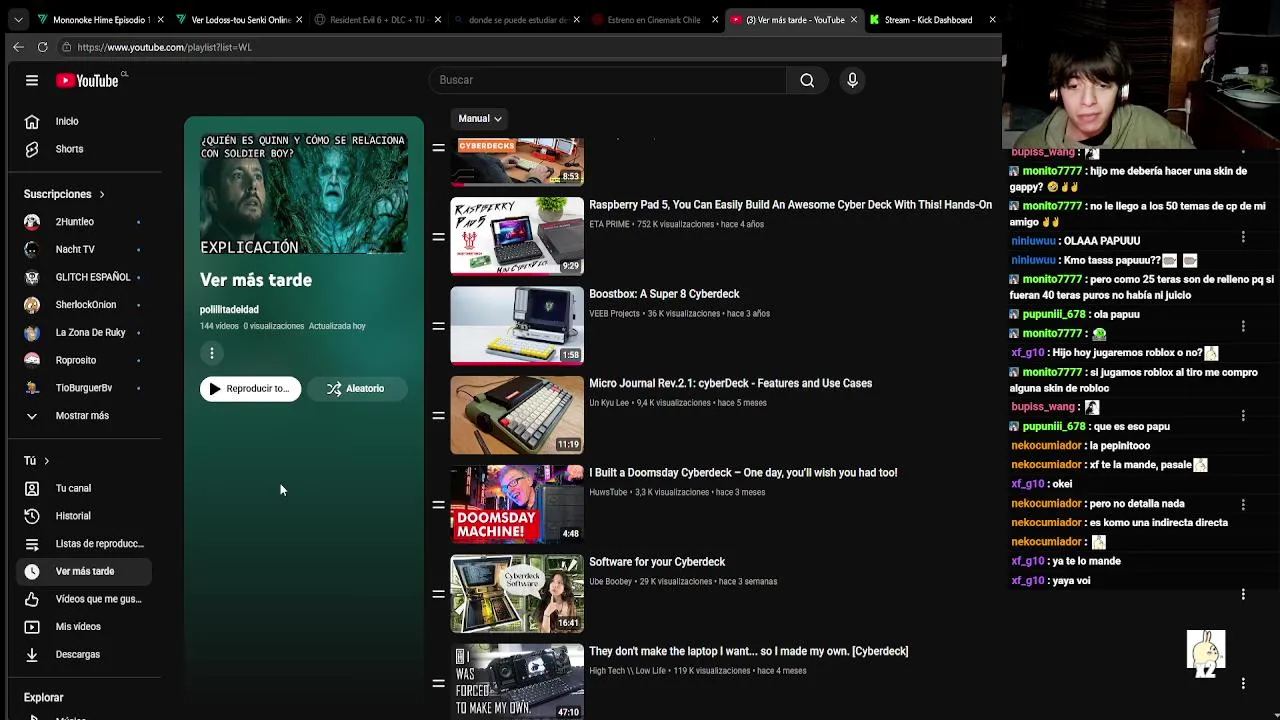
Task: Click Aleatorio shuffle button
Action: click(x=356, y=389)
